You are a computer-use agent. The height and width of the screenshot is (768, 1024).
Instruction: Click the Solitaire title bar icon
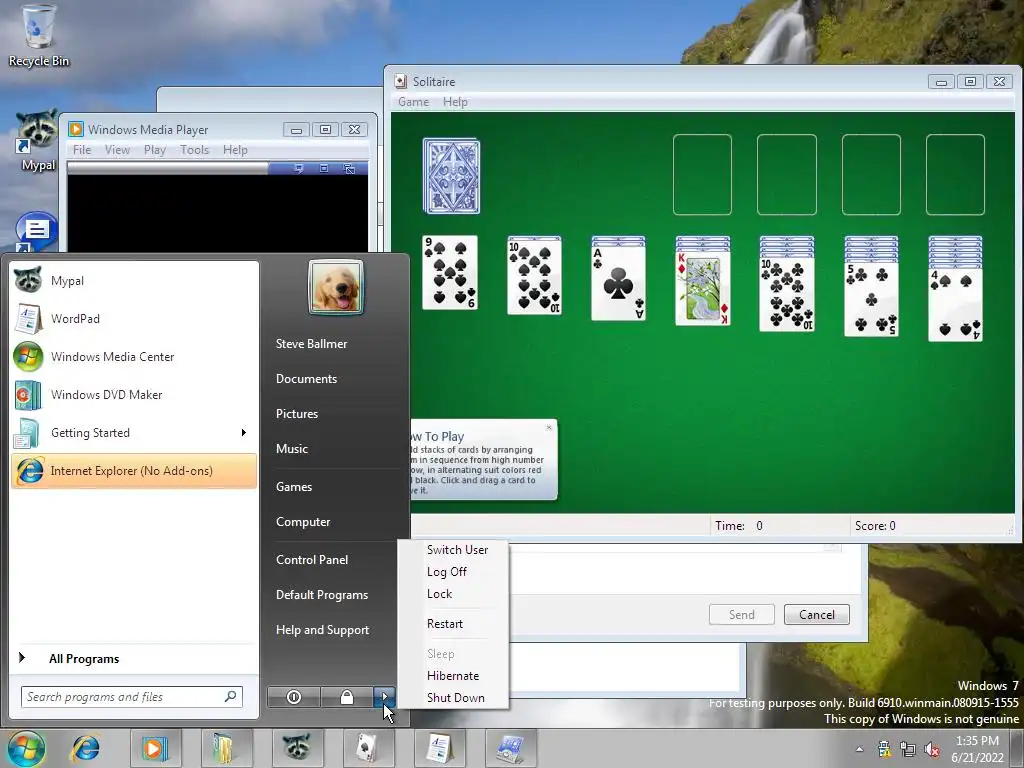tap(400, 82)
